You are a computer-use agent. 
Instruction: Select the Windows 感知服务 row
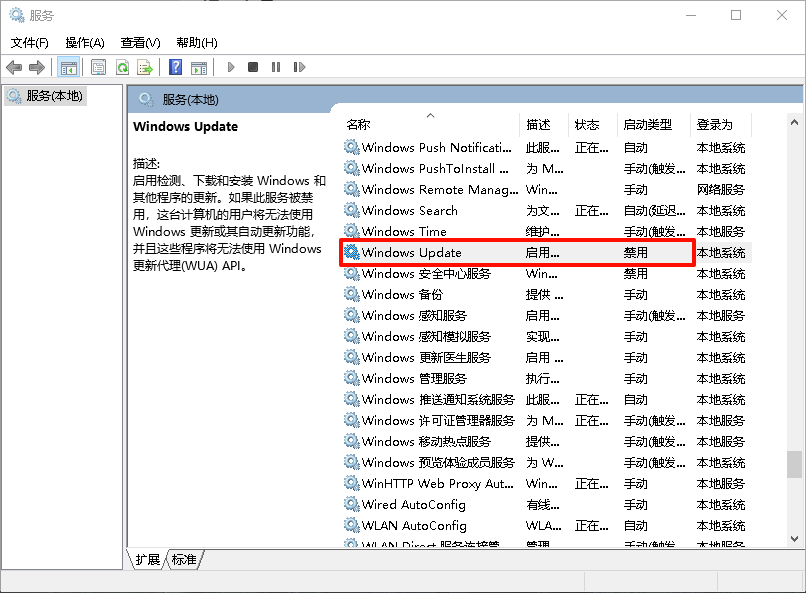pos(547,316)
